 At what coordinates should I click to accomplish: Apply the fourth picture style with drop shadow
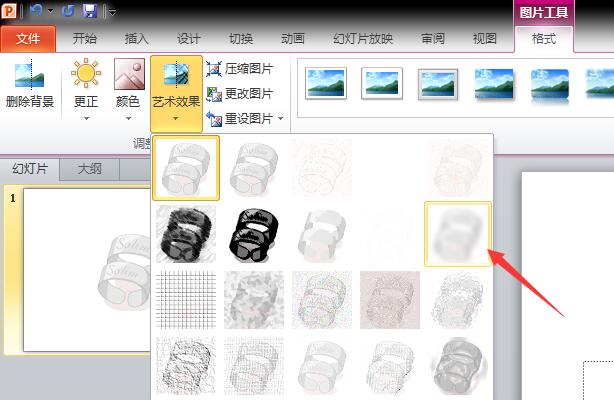click(494, 83)
